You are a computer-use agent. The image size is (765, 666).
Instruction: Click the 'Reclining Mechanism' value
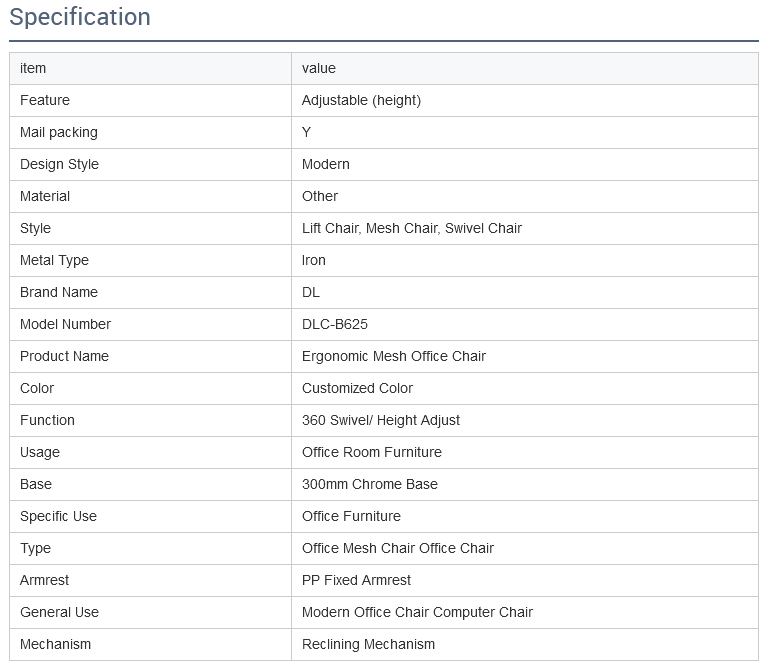pyautogui.click(x=369, y=644)
